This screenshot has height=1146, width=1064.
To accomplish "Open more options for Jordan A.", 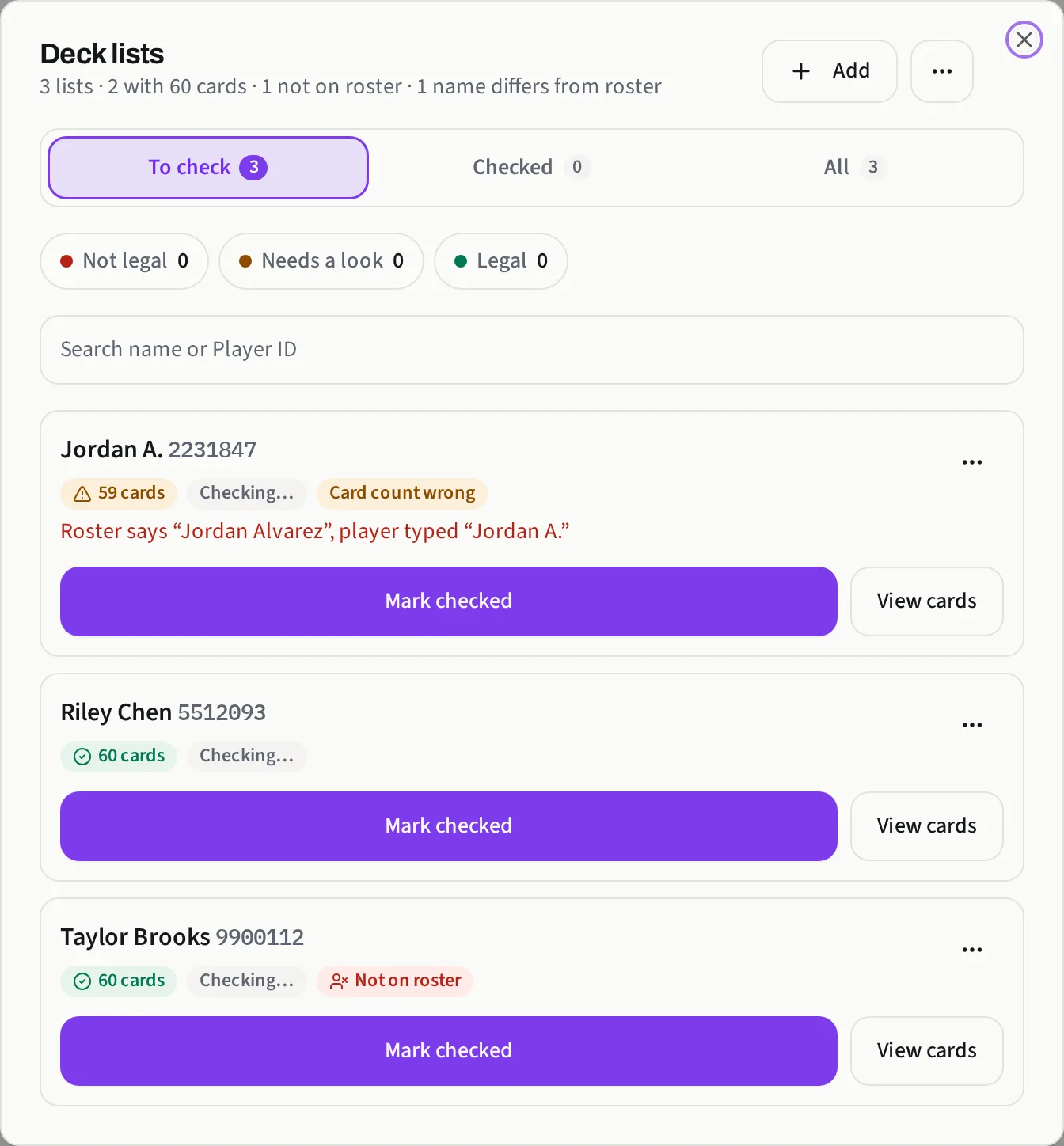I will pyautogui.click(x=972, y=462).
